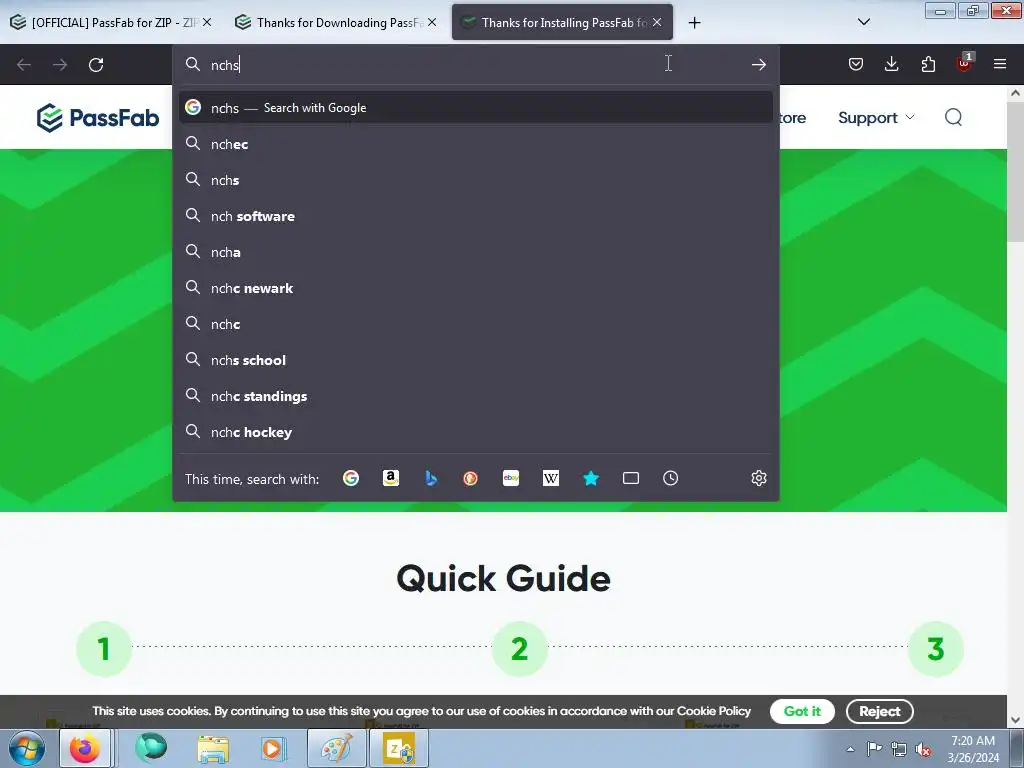This screenshot has width=1024, height=768.
Task: Close the Thanks for Downloading tab
Action: [x=432, y=22]
